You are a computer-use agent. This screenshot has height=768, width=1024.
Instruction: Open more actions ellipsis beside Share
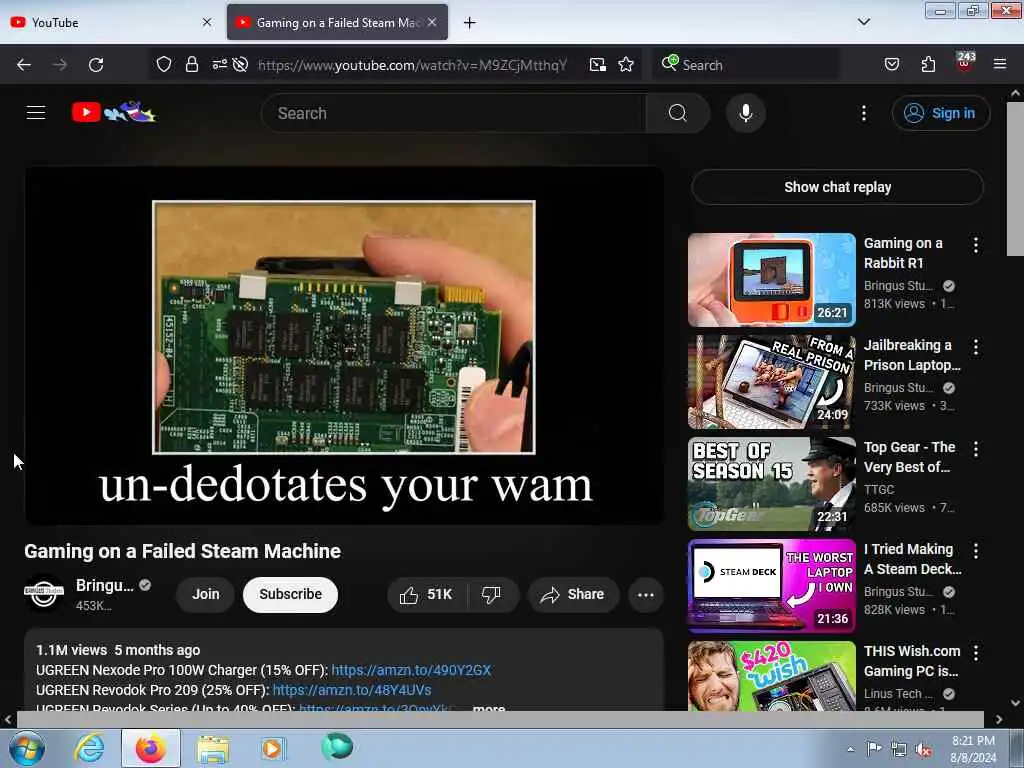click(646, 595)
